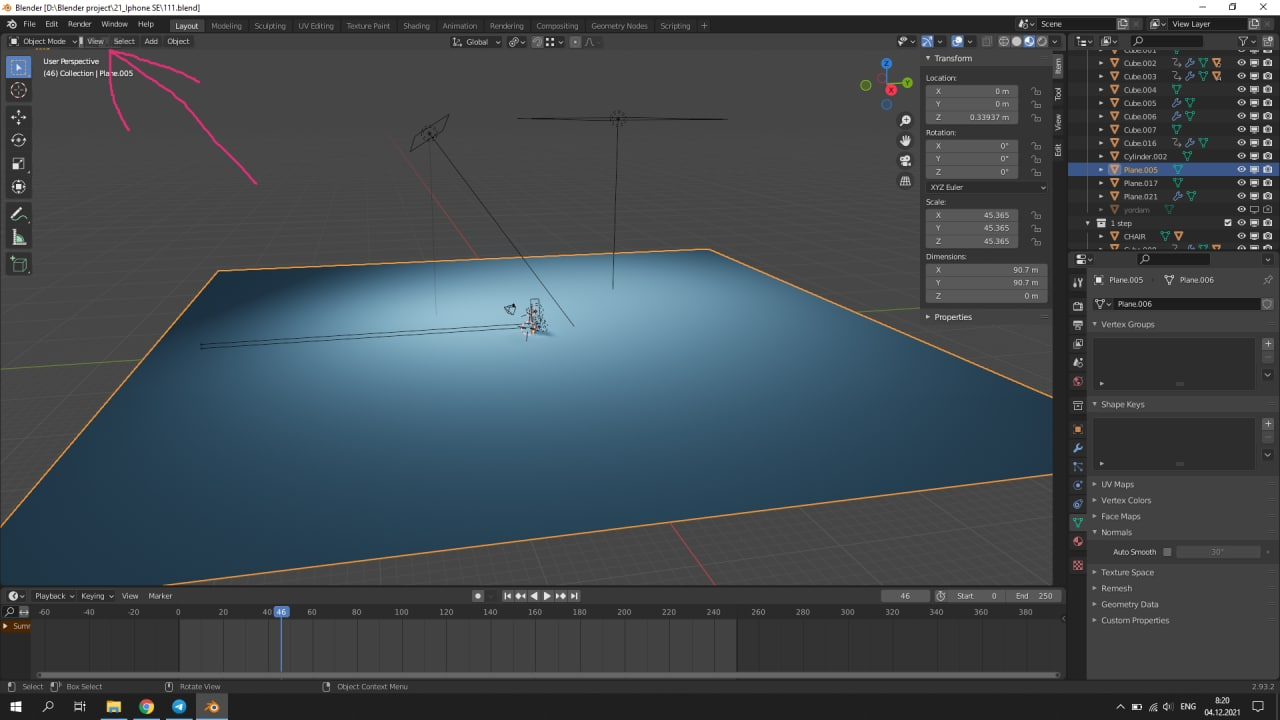The width and height of the screenshot is (1280, 720).
Task: Toggle snapping magnet
Action: pyautogui.click(x=537, y=41)
